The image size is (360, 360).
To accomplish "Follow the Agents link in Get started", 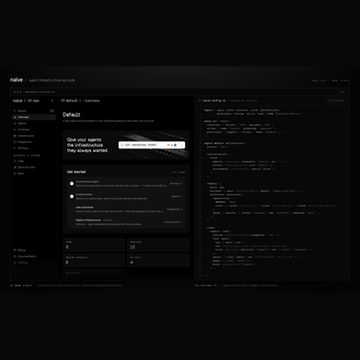I will click(177, 197).
